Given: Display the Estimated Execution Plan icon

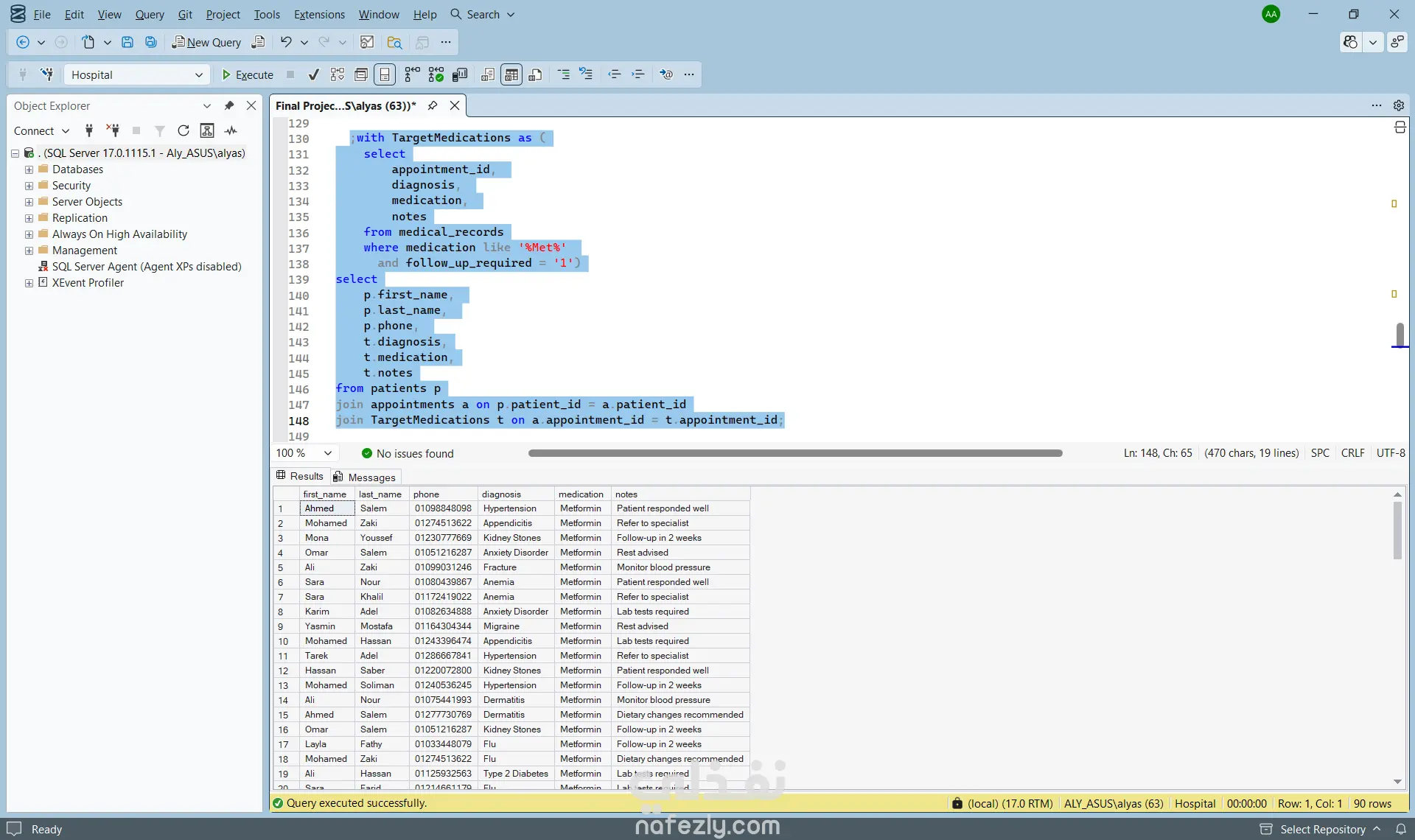Looking at the screenshot, I should (x=338, y=74).
